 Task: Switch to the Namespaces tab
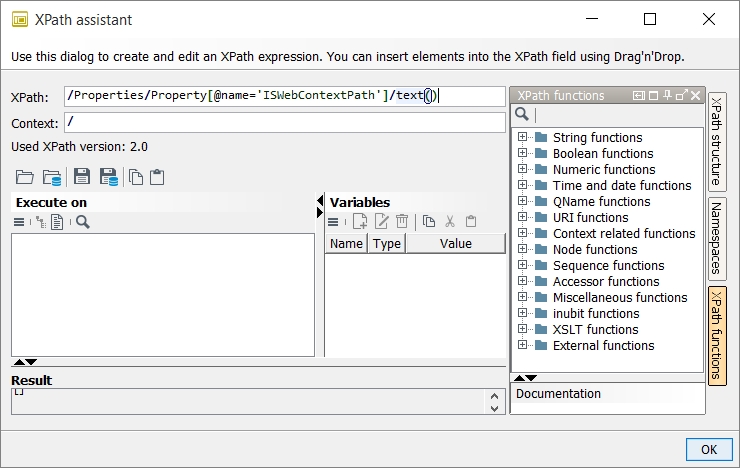coord(717,238)
